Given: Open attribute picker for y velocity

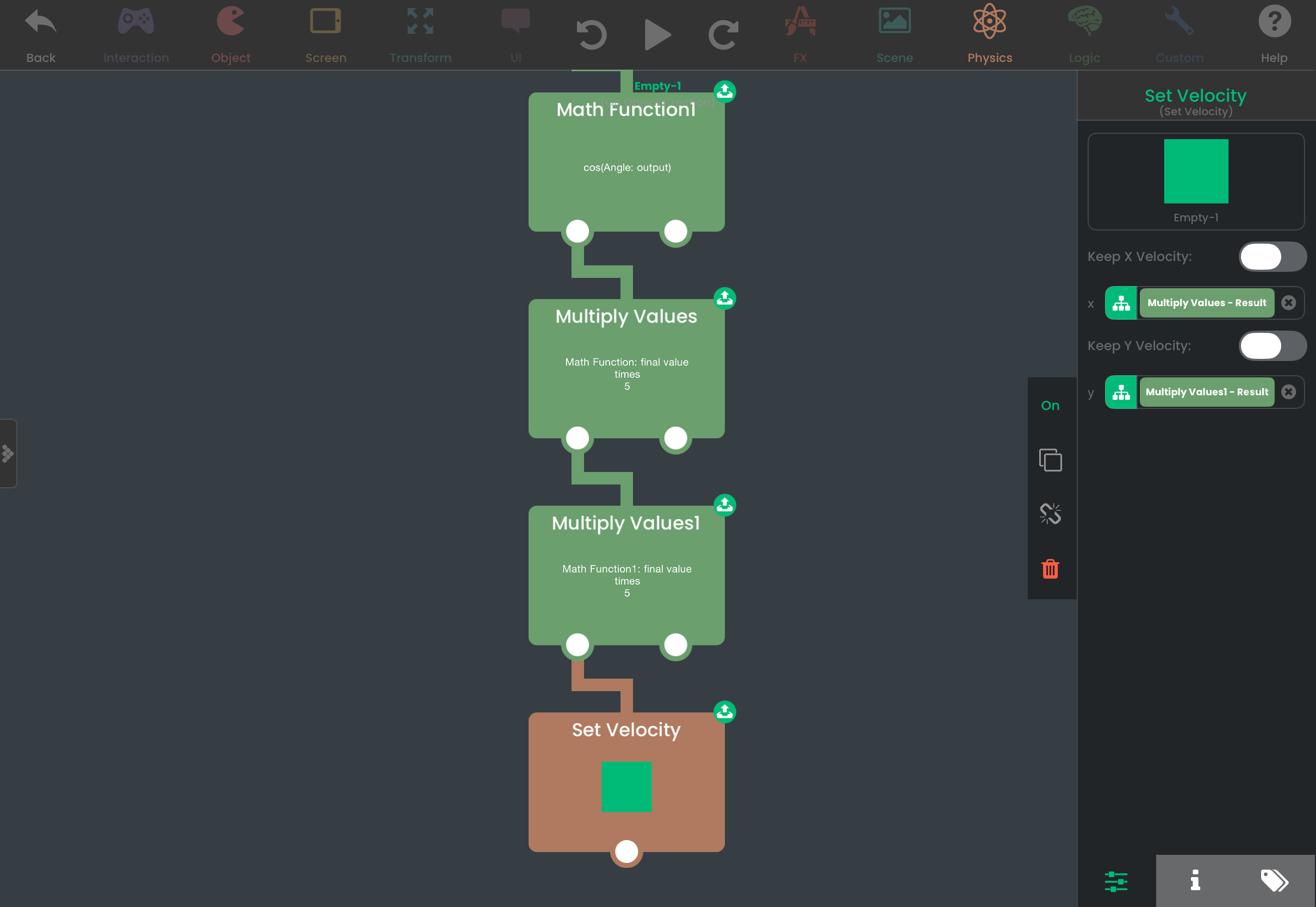Looking at the screenshot, I should coord(1121,393).
